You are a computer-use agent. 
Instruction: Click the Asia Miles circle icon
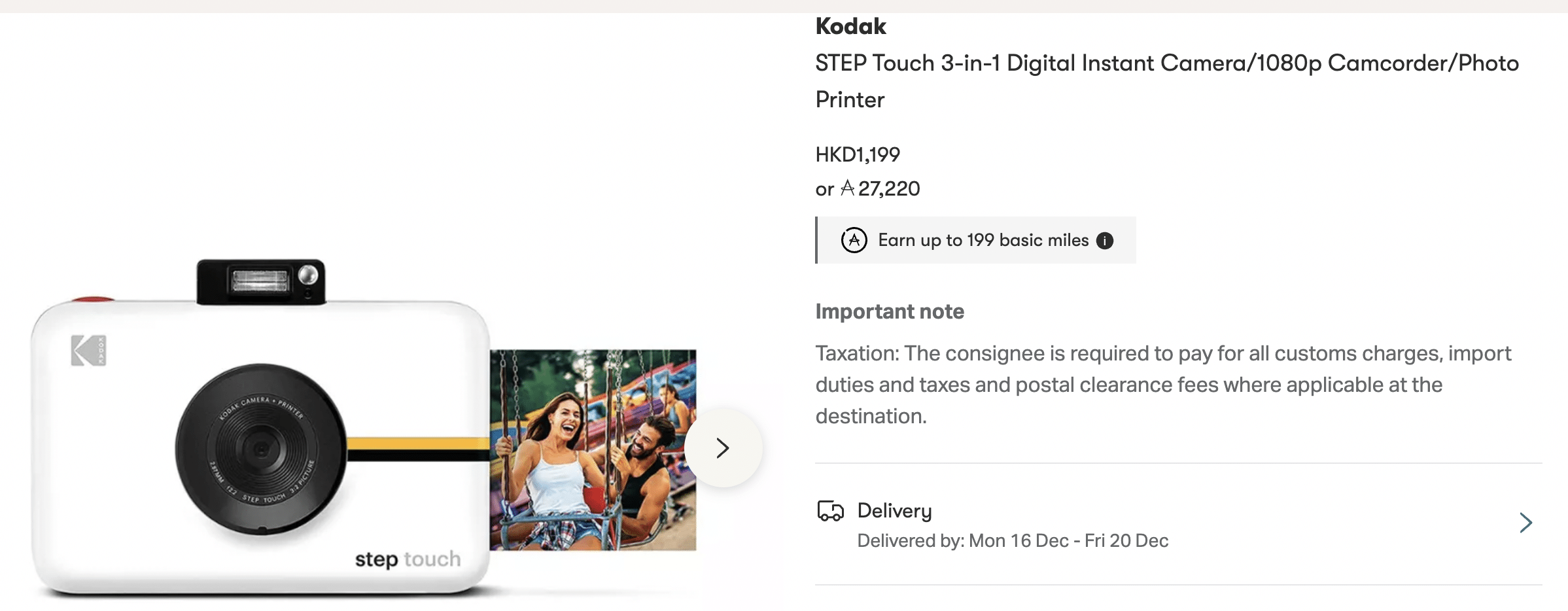pos(854,240)
